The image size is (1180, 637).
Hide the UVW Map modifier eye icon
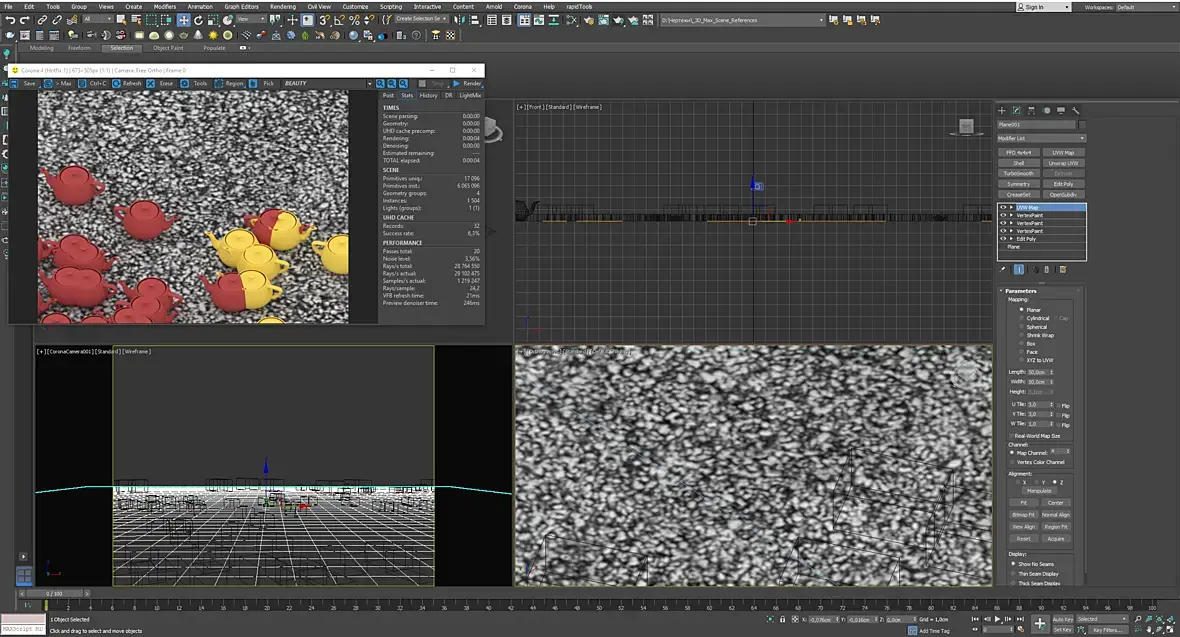1002,207
